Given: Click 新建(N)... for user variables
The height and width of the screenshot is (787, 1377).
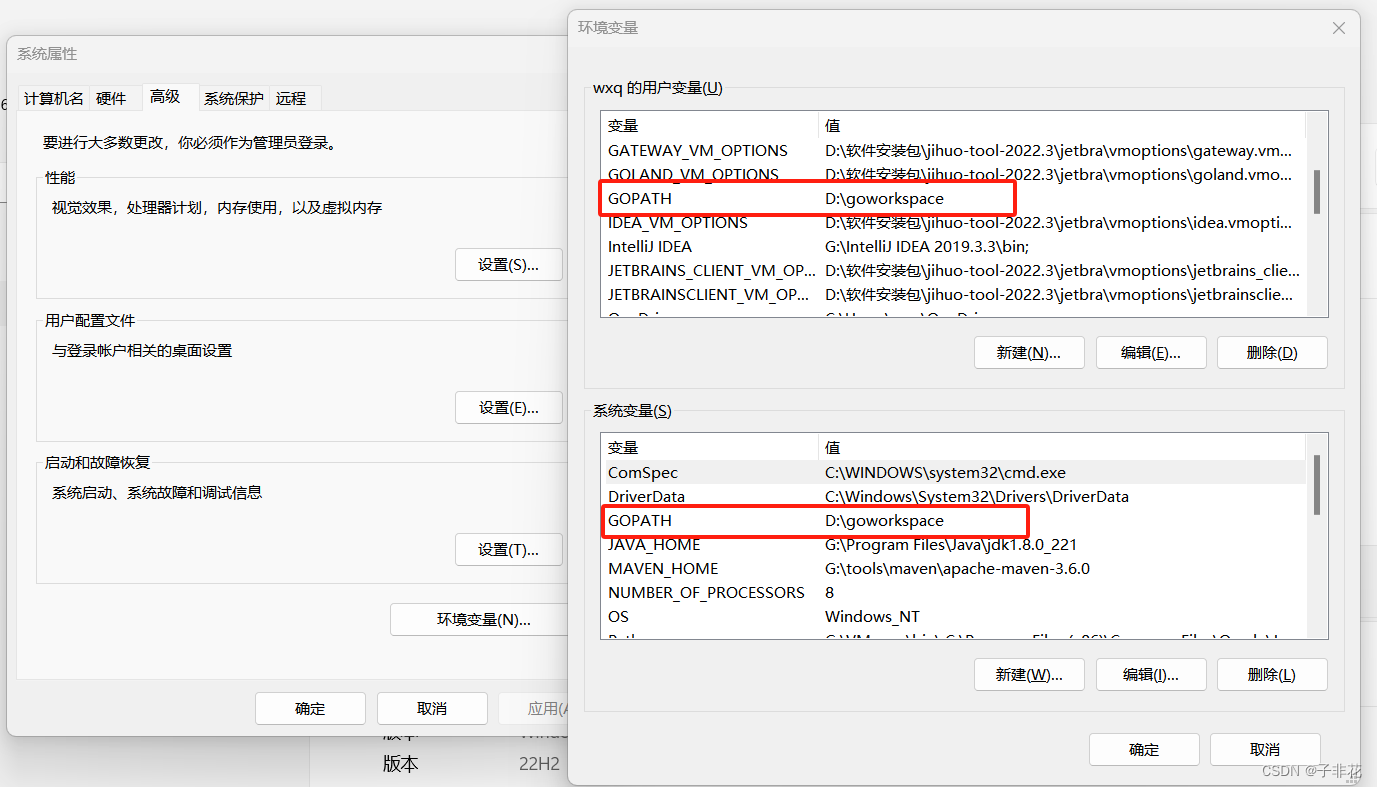Looking at the screenshot, I should coord(1029,352).
